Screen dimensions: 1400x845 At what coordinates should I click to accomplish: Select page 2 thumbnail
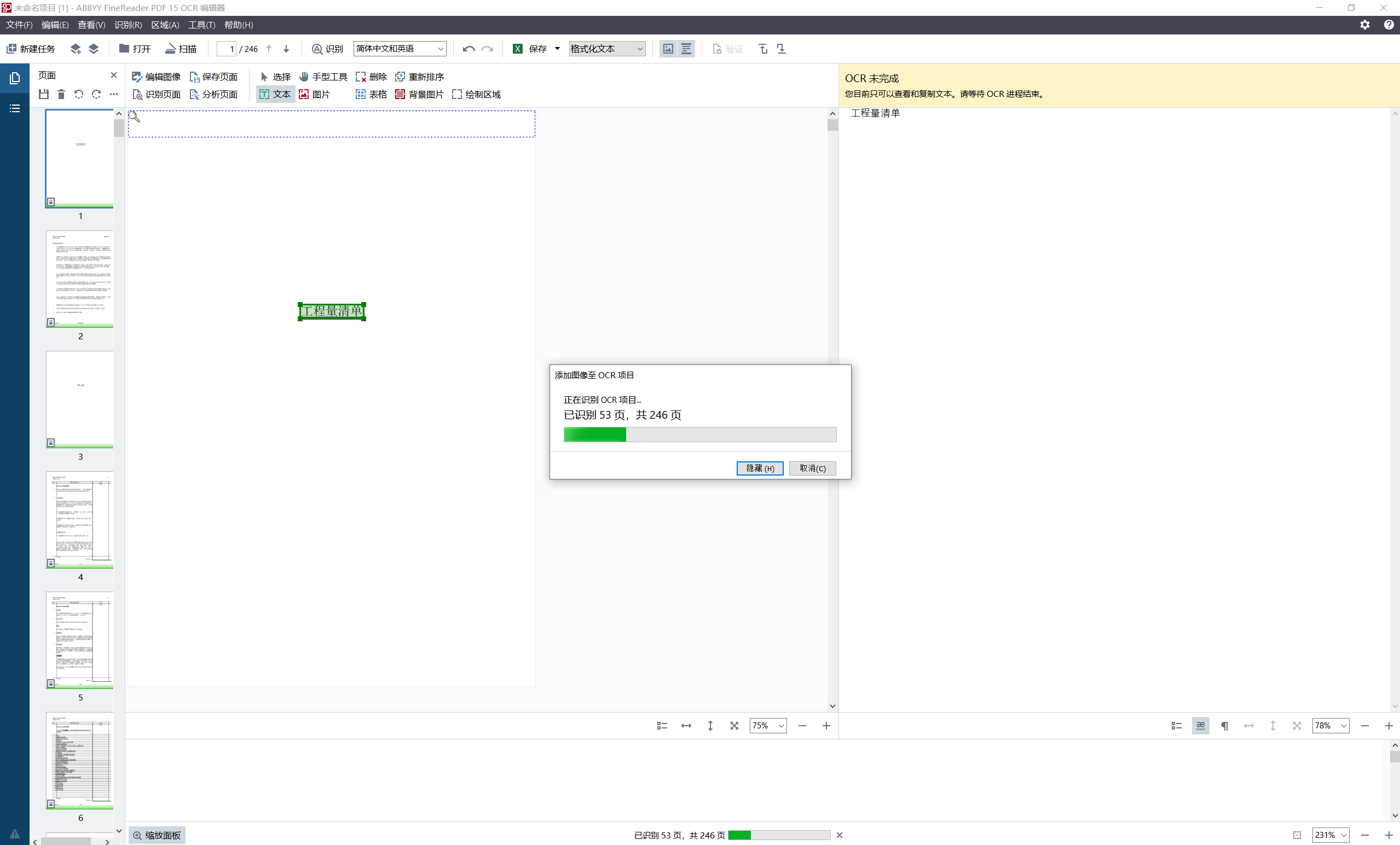click(x=79, y=279)
